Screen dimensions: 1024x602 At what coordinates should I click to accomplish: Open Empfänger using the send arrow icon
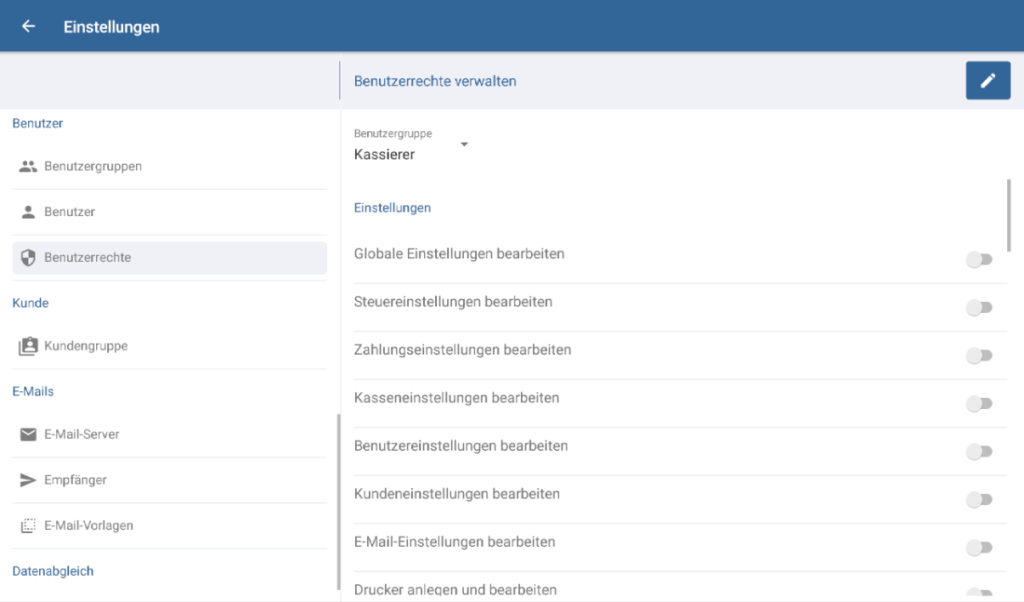(27, 480)
